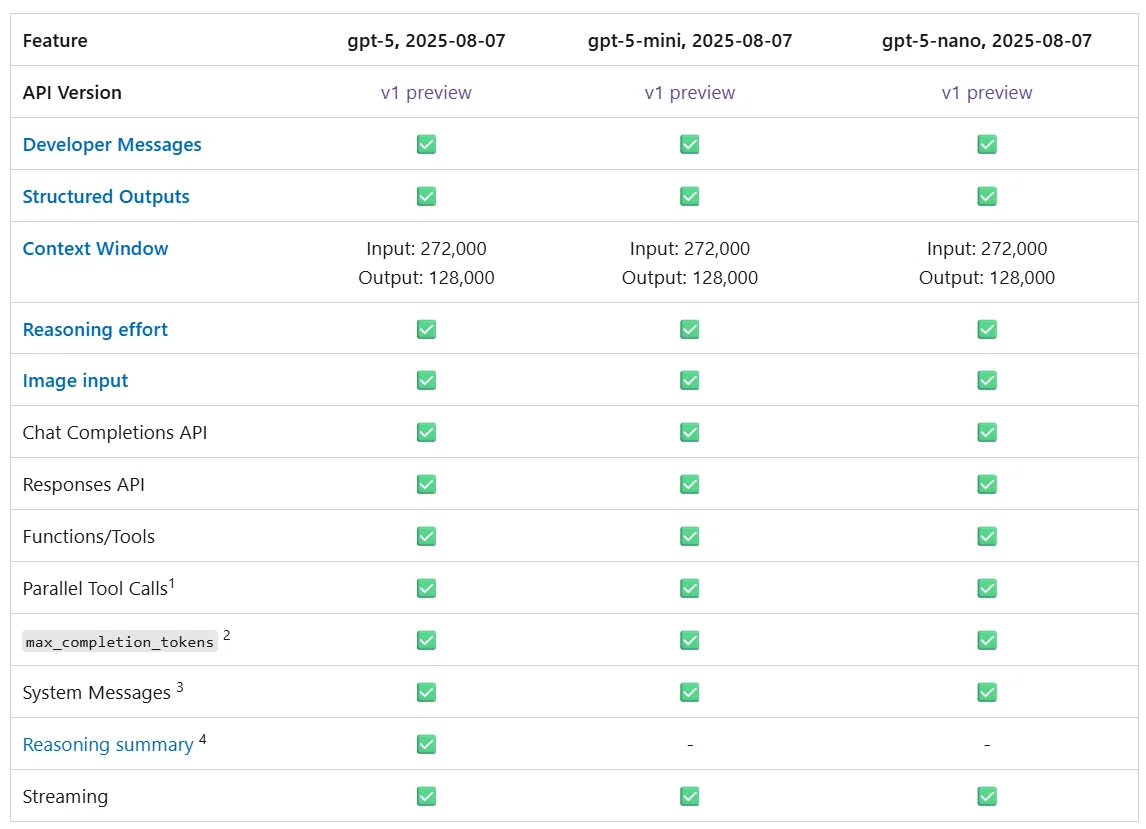Open v1 preview link under gpt-5-nano column

(987, 93)
